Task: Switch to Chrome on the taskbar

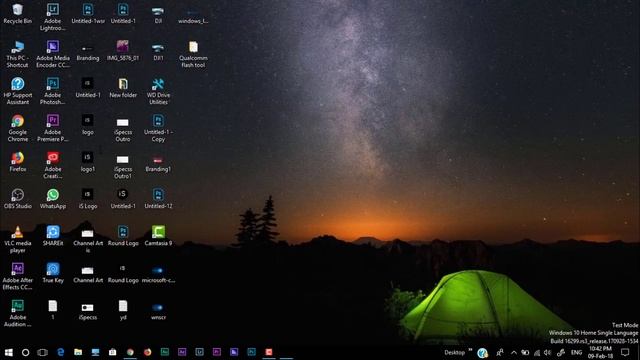Action: pos(130,352)
